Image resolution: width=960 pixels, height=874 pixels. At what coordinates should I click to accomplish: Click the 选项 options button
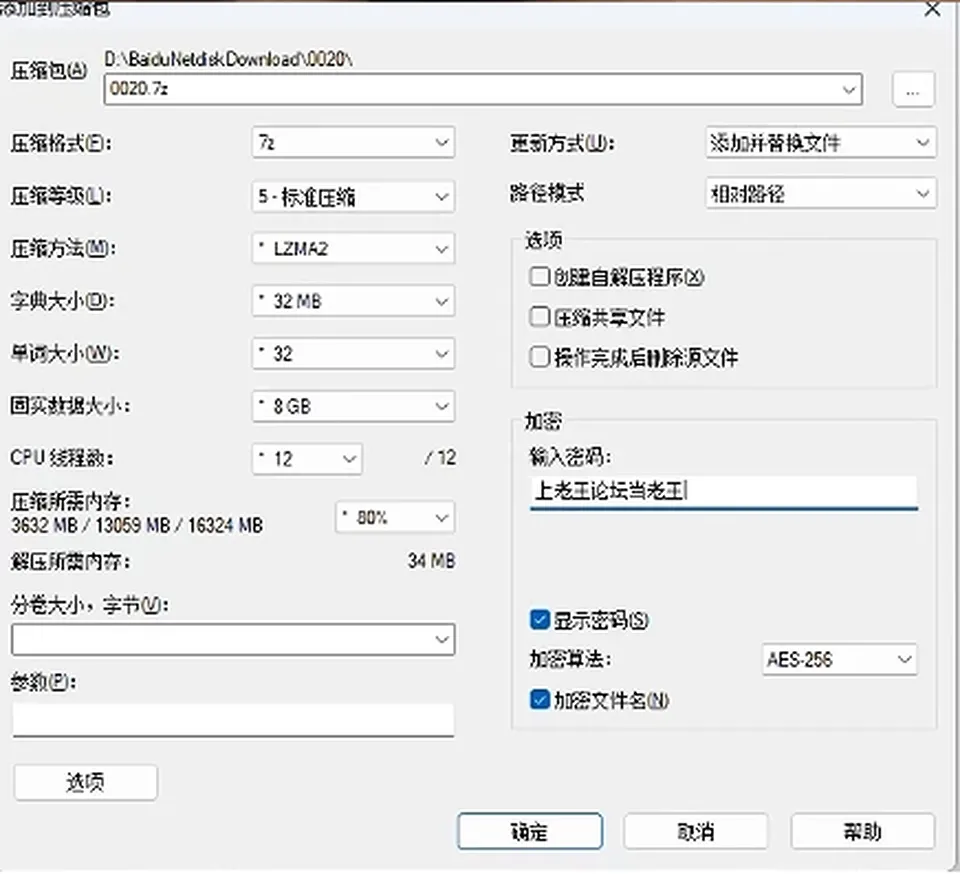tap(86, 782)
